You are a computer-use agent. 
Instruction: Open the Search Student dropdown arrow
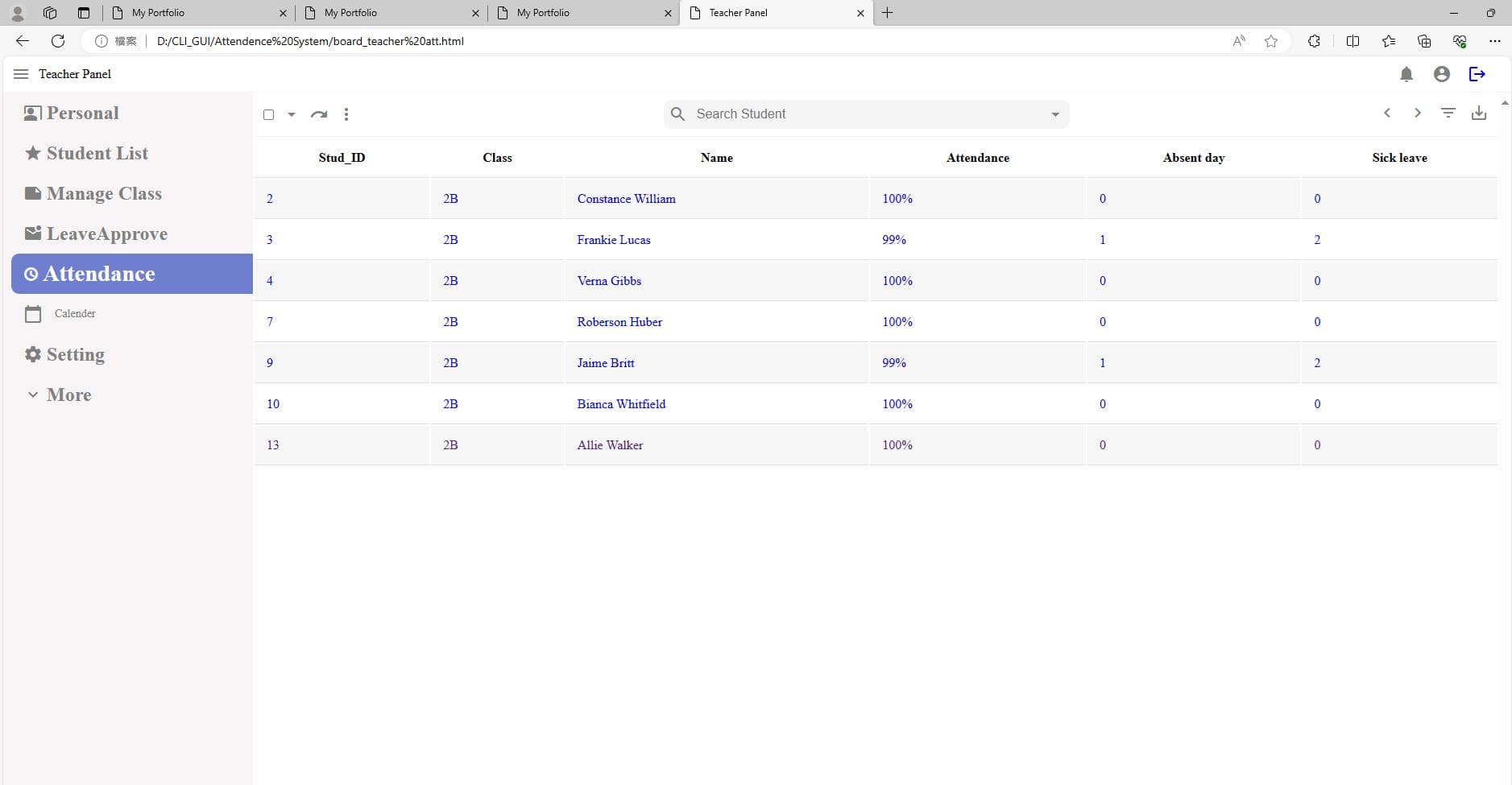click(1054, 114)
